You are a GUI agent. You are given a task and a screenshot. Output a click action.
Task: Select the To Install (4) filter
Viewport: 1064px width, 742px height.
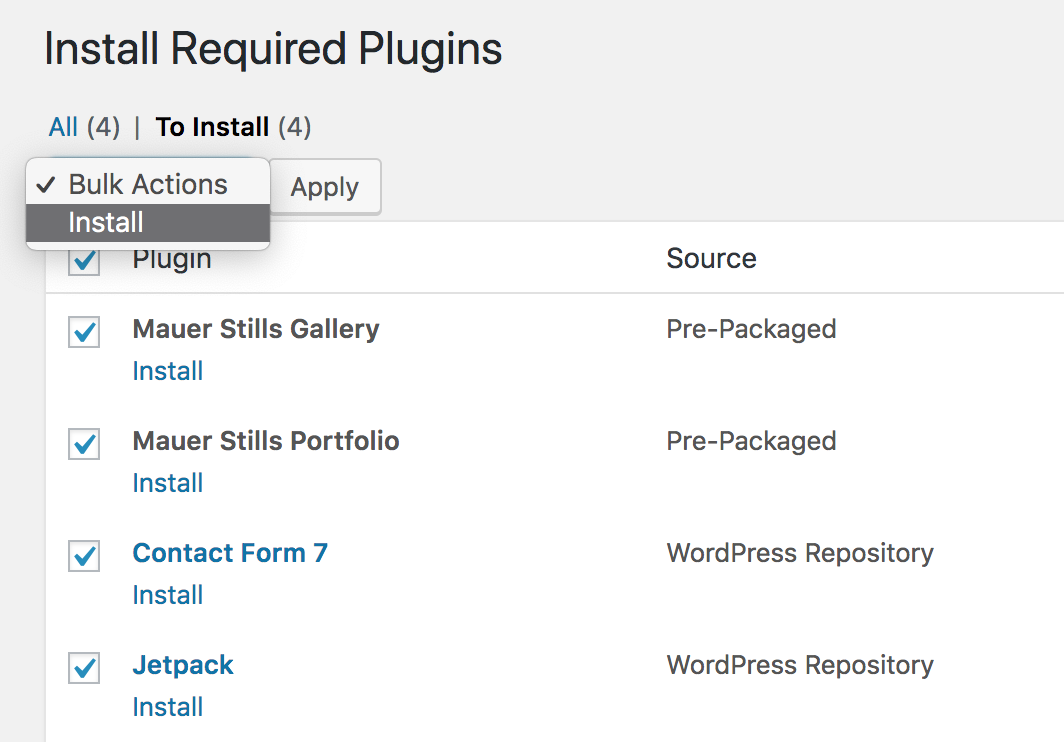tap(233, 127)
